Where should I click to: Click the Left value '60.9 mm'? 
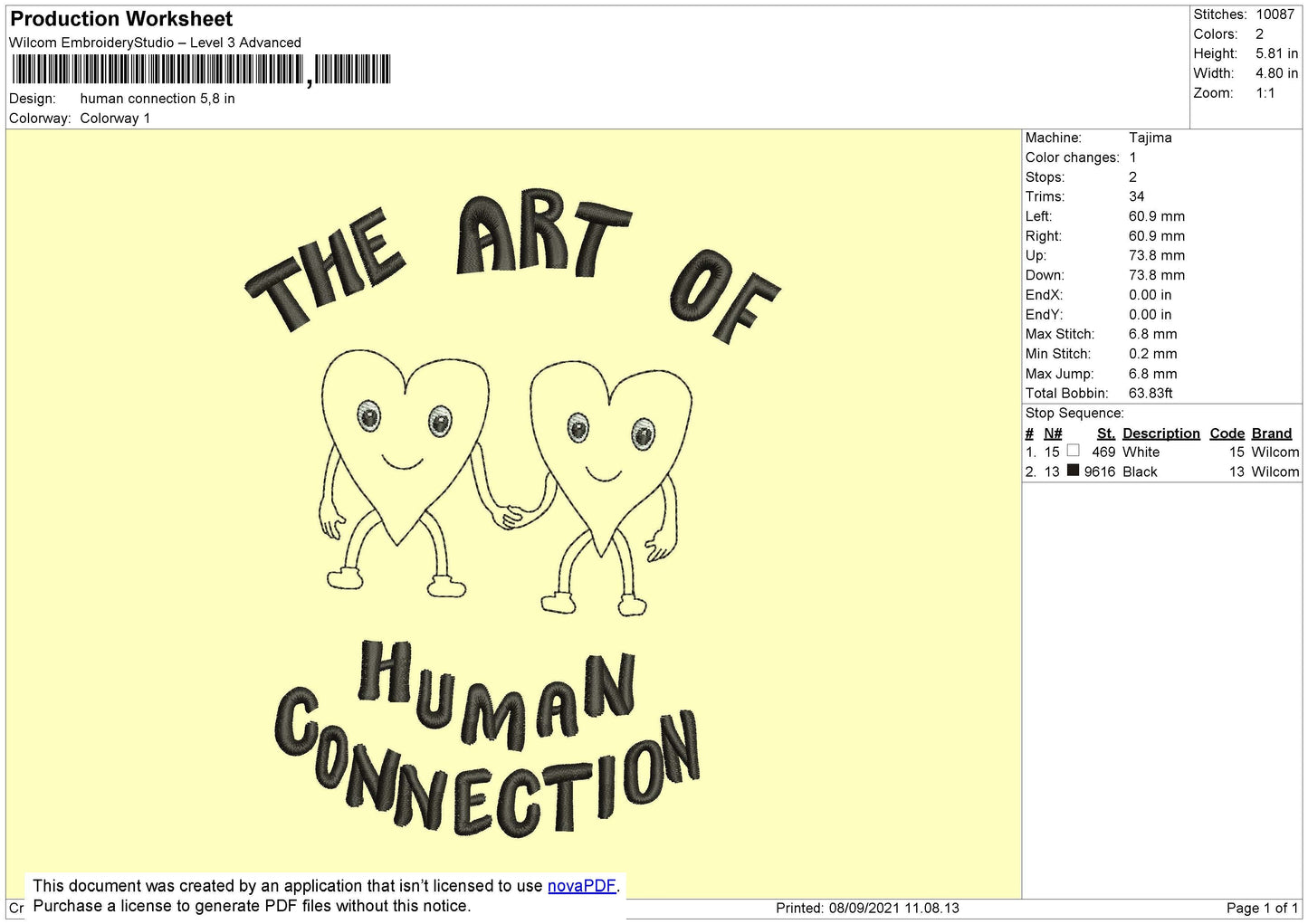point(1156,216)
